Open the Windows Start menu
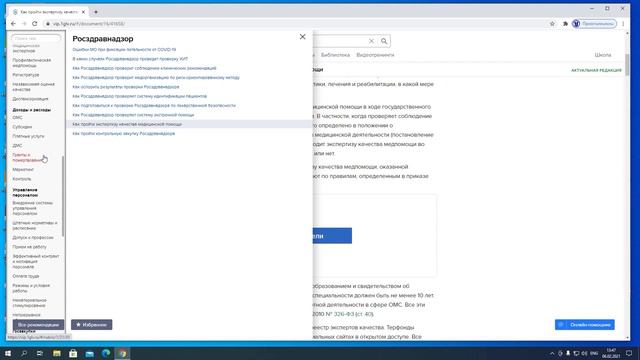The width and height of the screenshot is (640, 360). (8, 353)
